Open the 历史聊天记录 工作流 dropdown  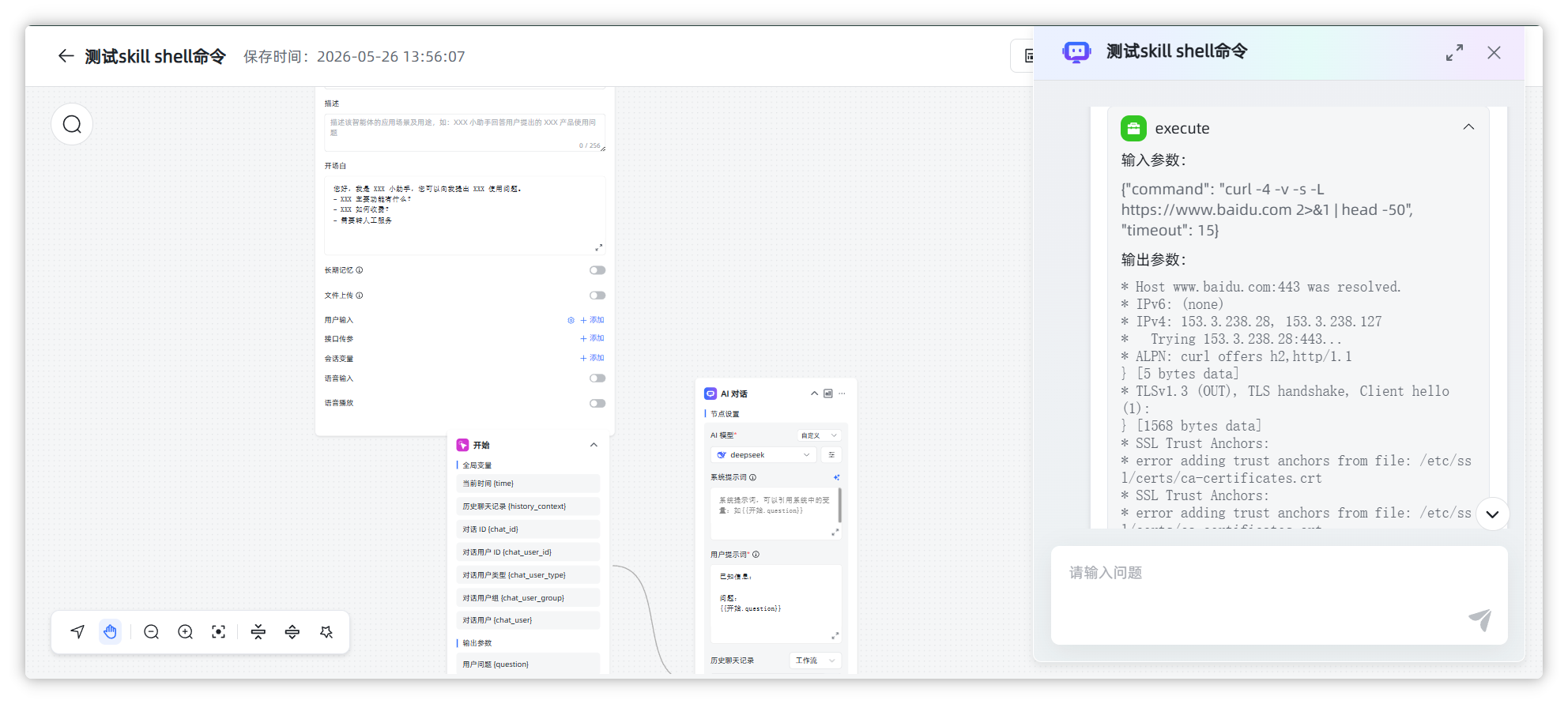[x=816, y=661]
